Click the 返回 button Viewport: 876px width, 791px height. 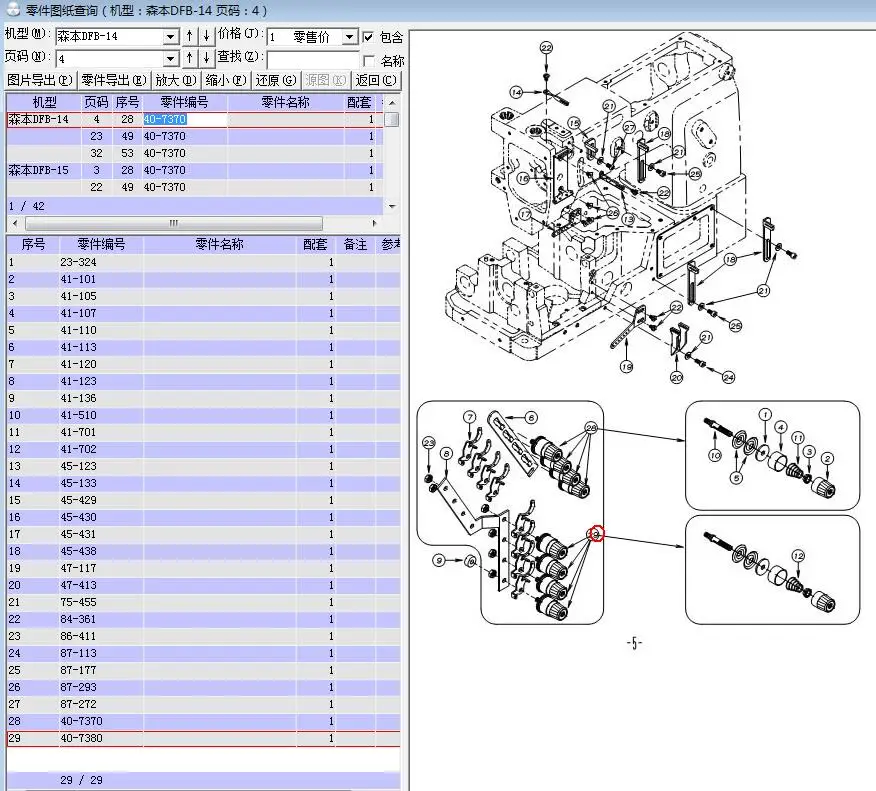[376, 80]
